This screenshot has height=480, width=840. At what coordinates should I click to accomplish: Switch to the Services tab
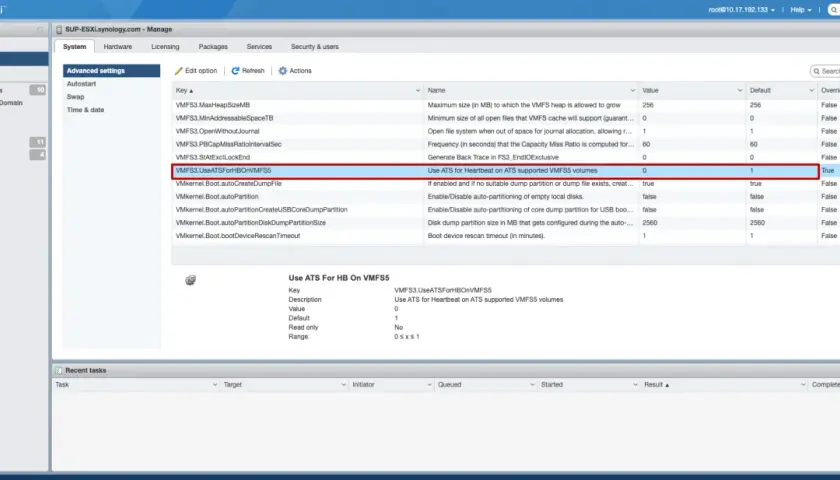(x=259, y=47)
